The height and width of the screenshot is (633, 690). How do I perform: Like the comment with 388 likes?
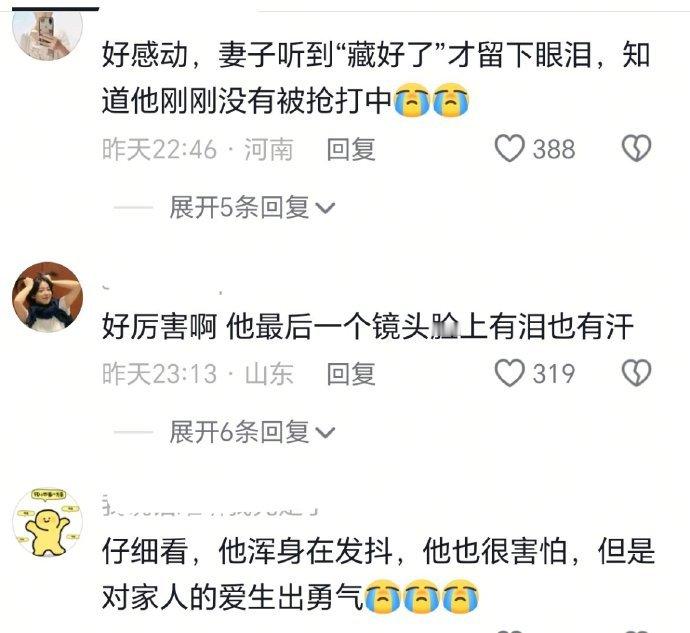tap(510, 148)
